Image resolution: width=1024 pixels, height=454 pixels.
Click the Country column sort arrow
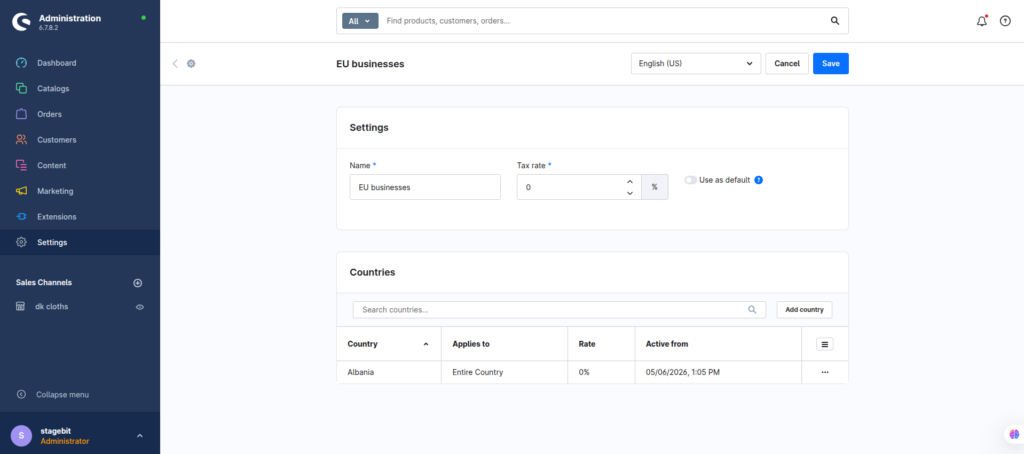coord(426,344)
